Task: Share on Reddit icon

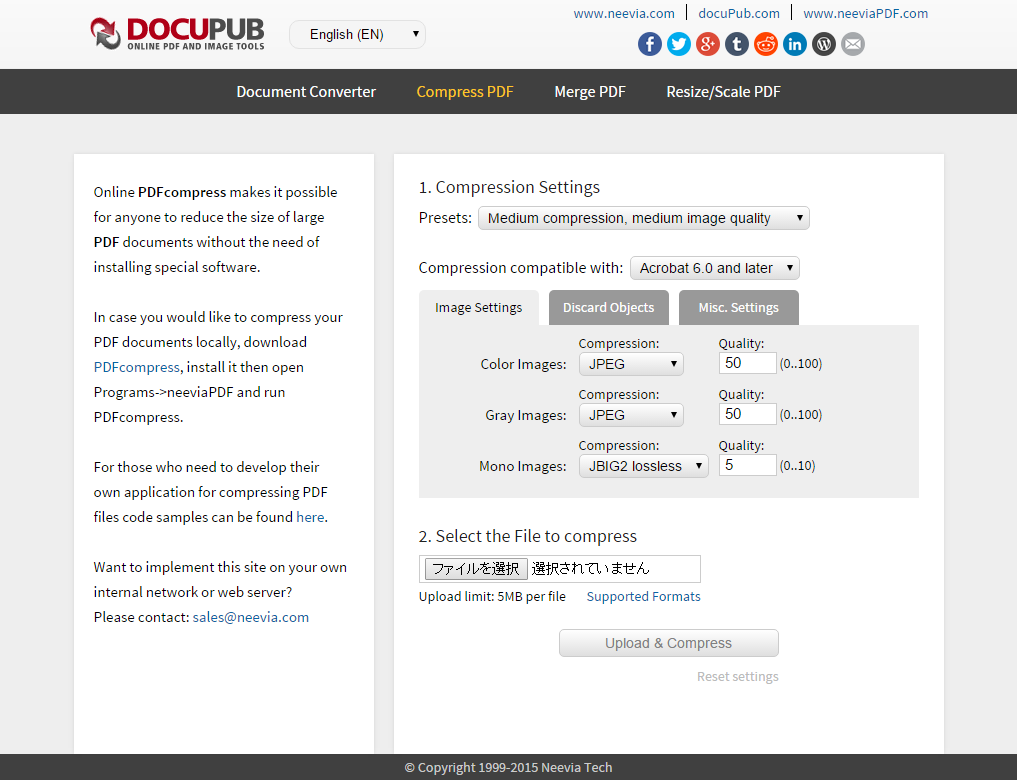Action: (766, 44)
